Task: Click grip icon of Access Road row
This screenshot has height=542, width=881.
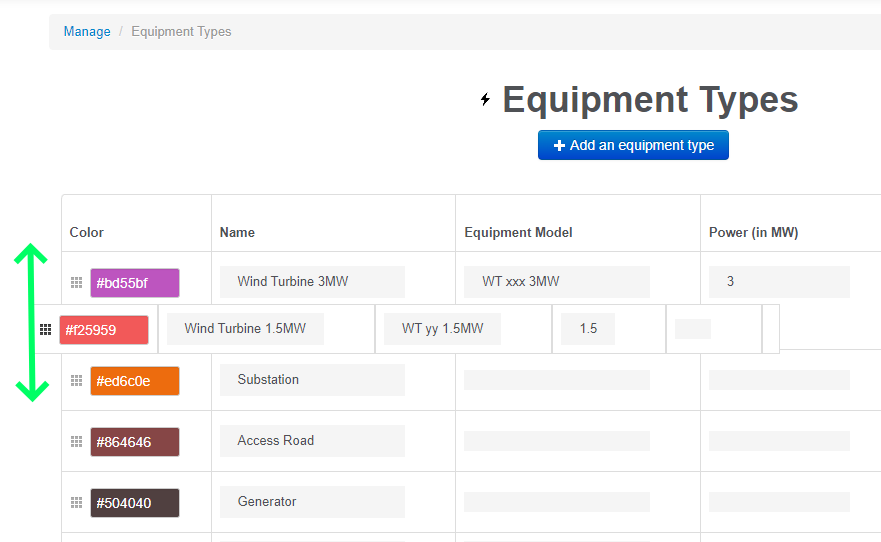Action: pyautogui.click(x=76, y=441)
